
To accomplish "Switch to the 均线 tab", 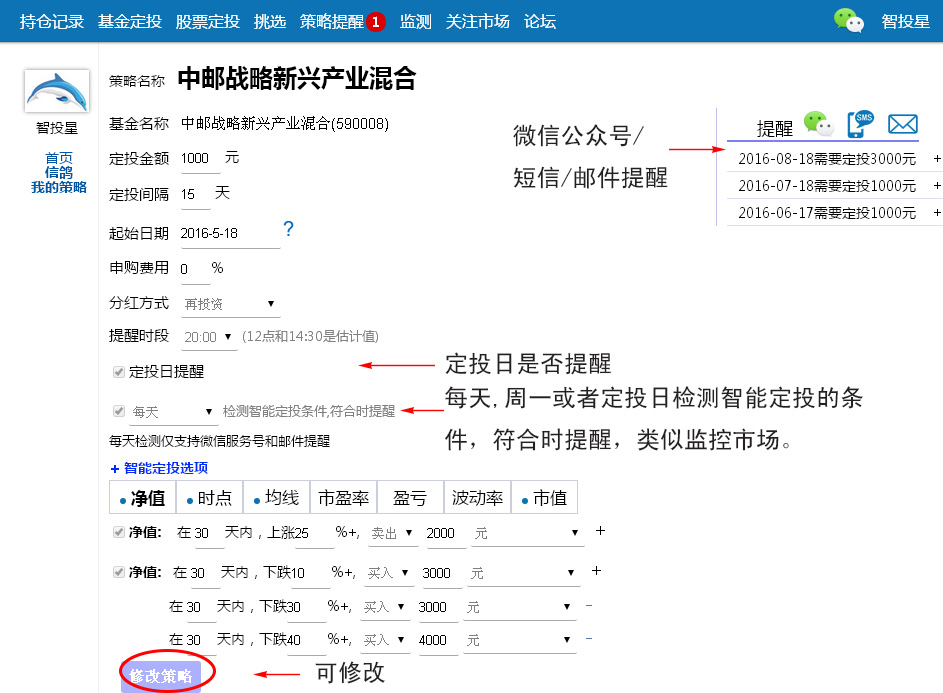I will pyautogui.click(x=277, y=497).
